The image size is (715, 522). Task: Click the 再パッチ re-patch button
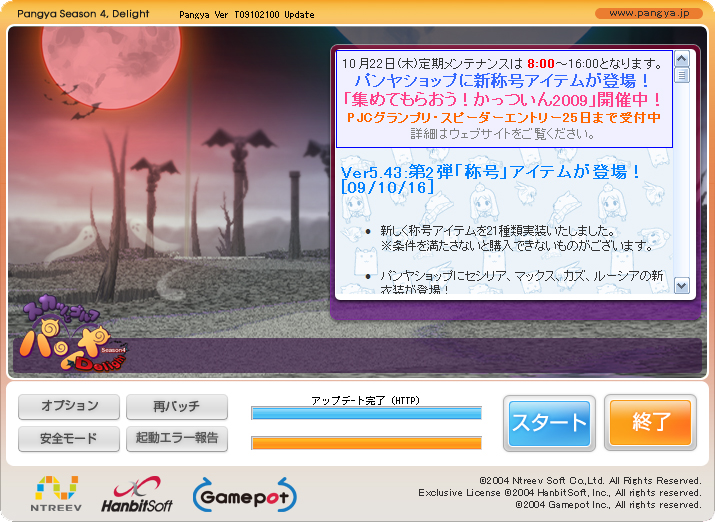[177, 407]
